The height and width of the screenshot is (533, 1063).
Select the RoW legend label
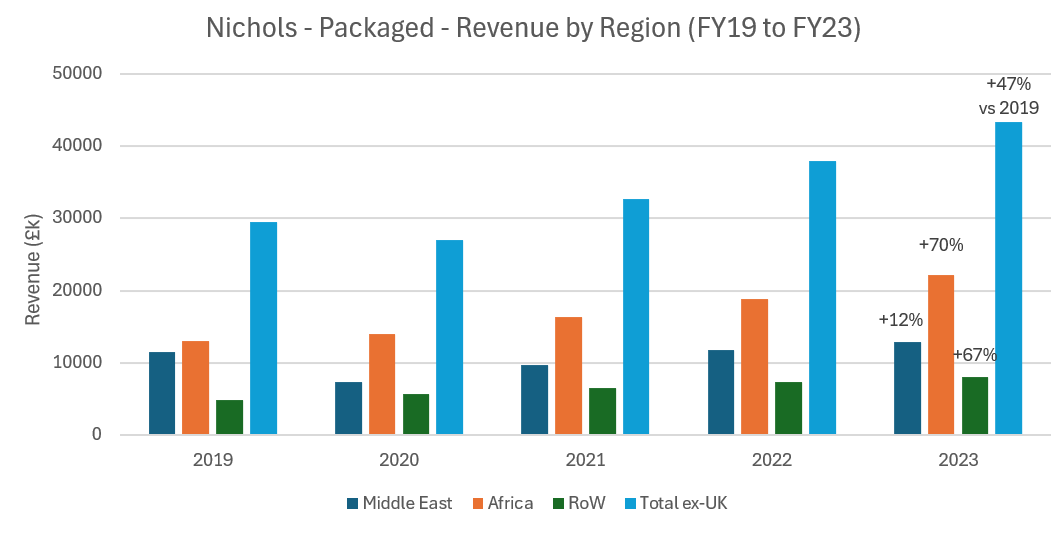[x=587, y=503]
